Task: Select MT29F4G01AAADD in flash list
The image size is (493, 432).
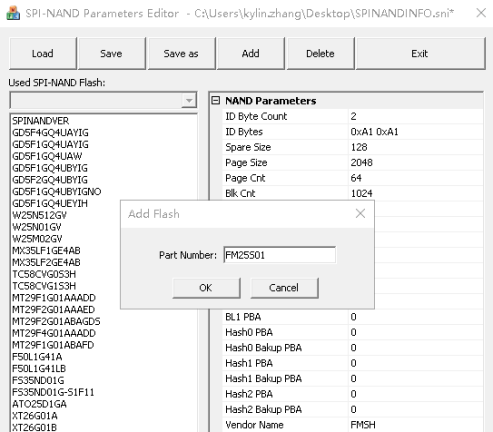Action: [54, 333]
